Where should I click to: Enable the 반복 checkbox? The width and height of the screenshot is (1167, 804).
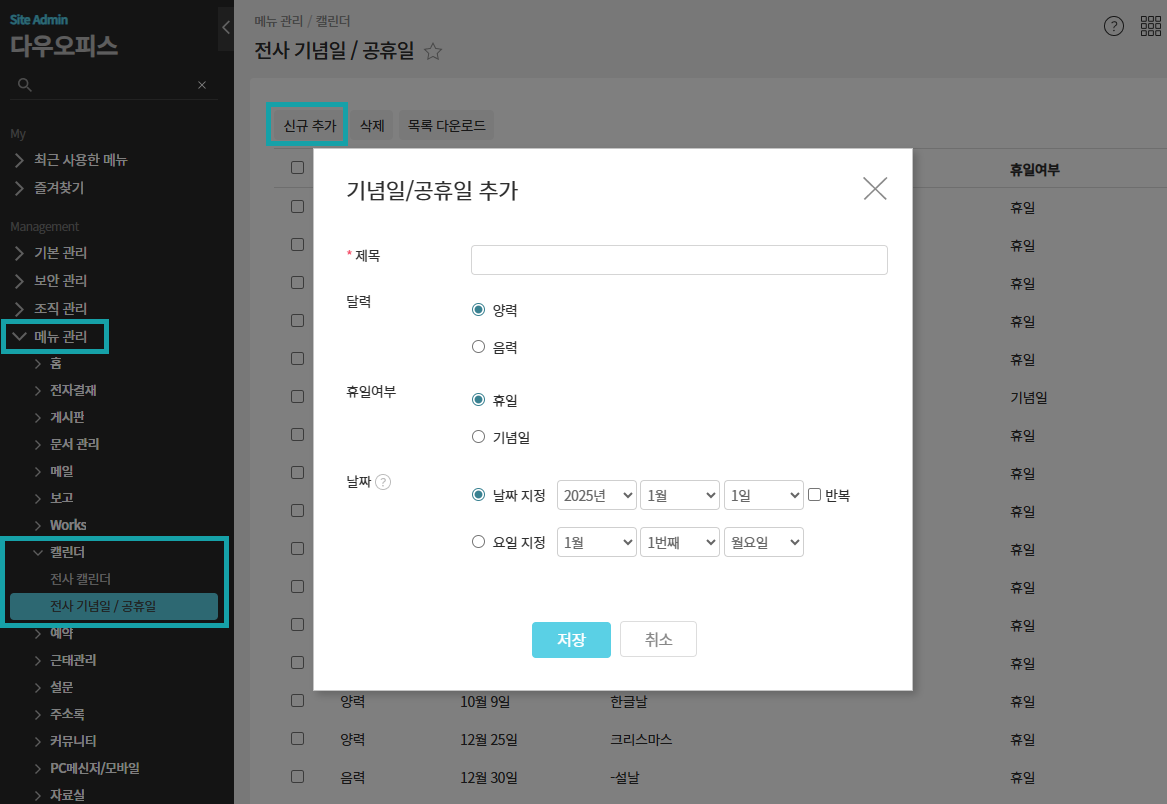tap(814, 494)
